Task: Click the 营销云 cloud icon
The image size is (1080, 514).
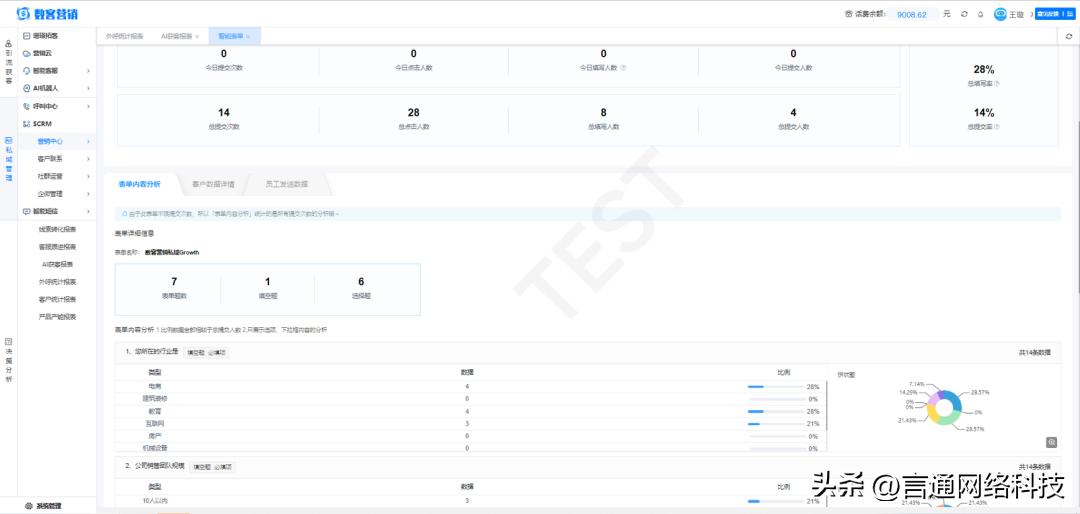Action: click(26, 53)
